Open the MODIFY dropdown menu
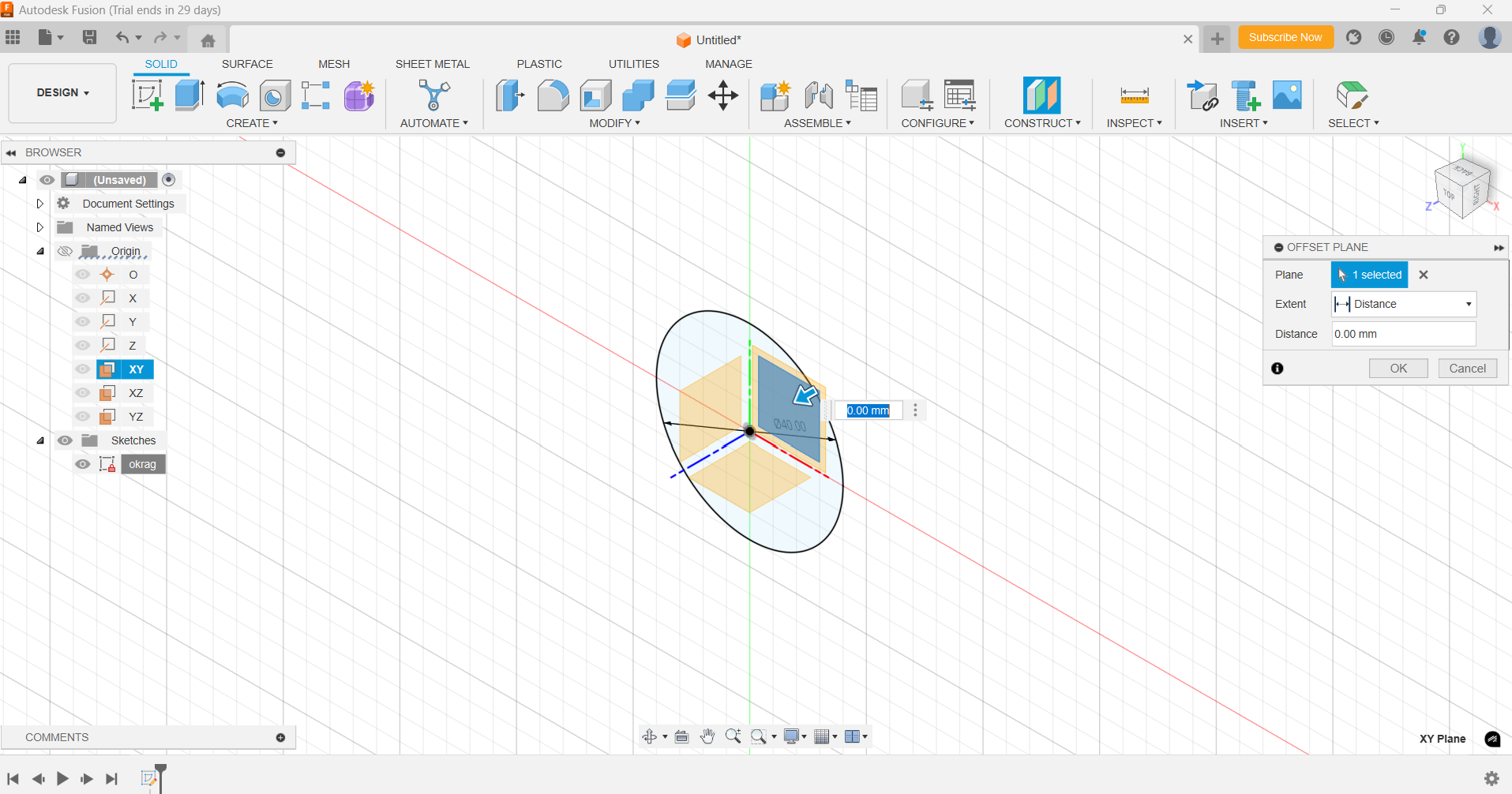Viewport: 1512px width, 794px height. (x=614, y=123)
